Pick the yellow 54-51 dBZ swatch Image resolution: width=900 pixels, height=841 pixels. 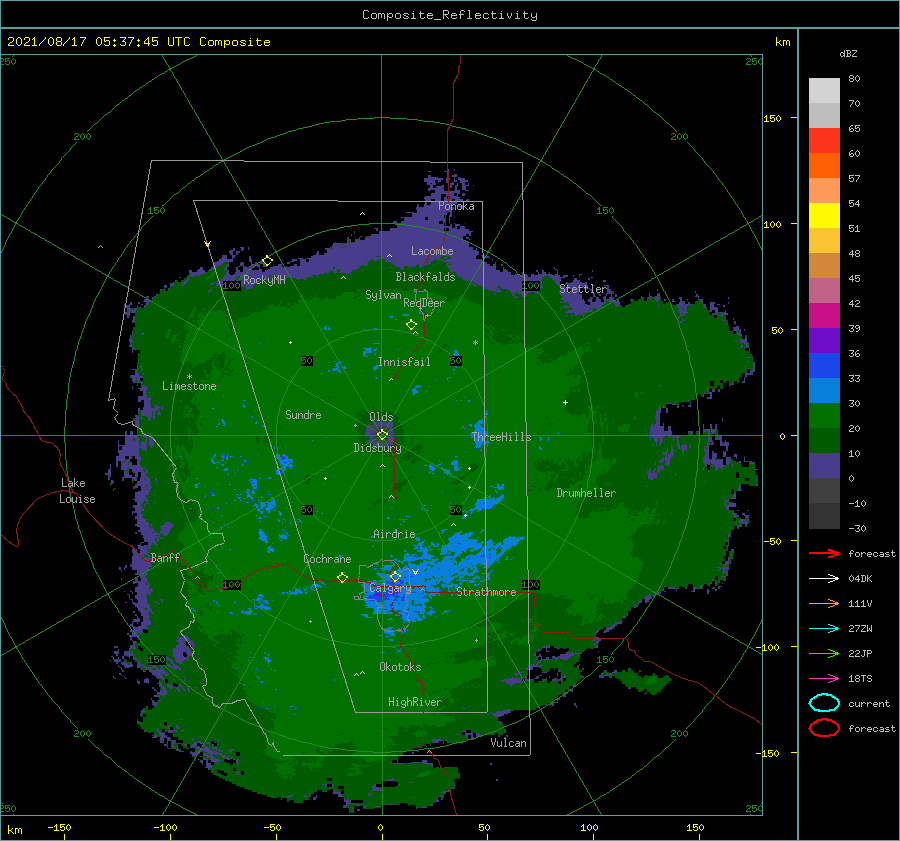[x=824, y=216]
